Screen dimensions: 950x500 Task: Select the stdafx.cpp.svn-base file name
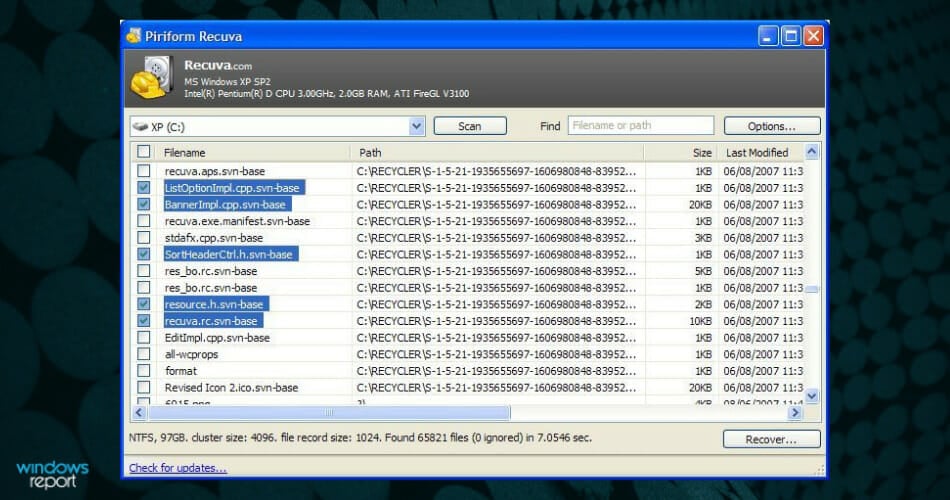[x=214, y=238]
